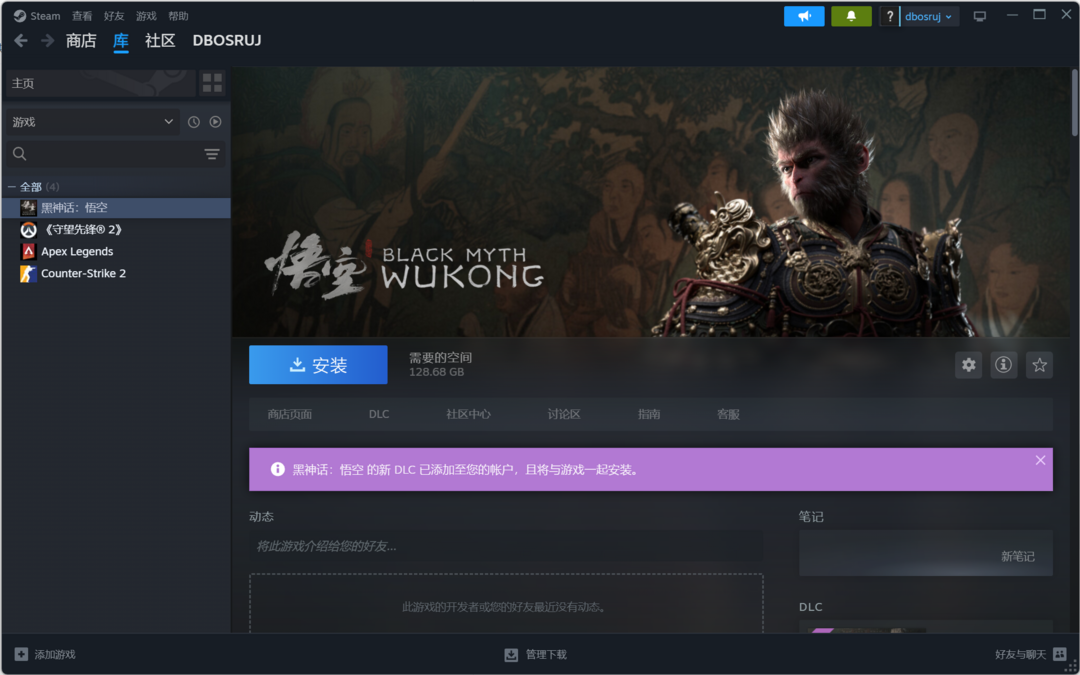Switch to the 库 tab
The image size is (1080, 675).
[x=121, y=41]
